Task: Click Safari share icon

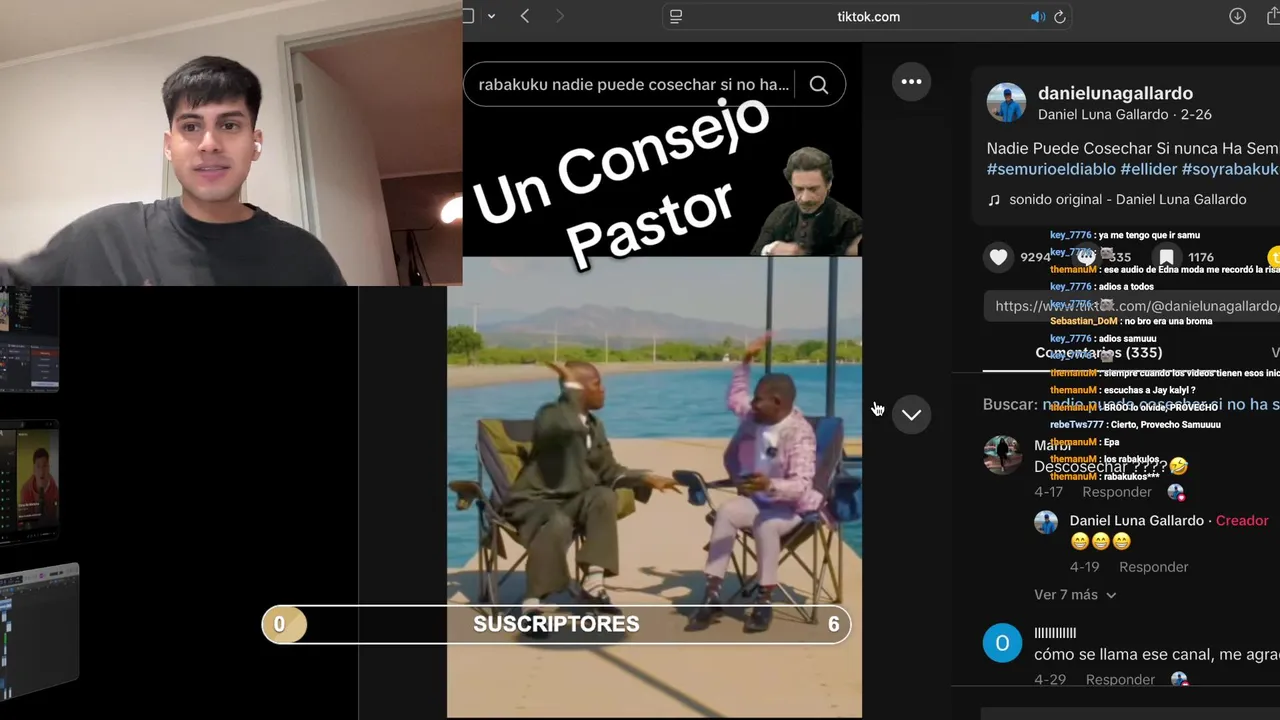Action: pyautogui.click(x=1273, y=16)
